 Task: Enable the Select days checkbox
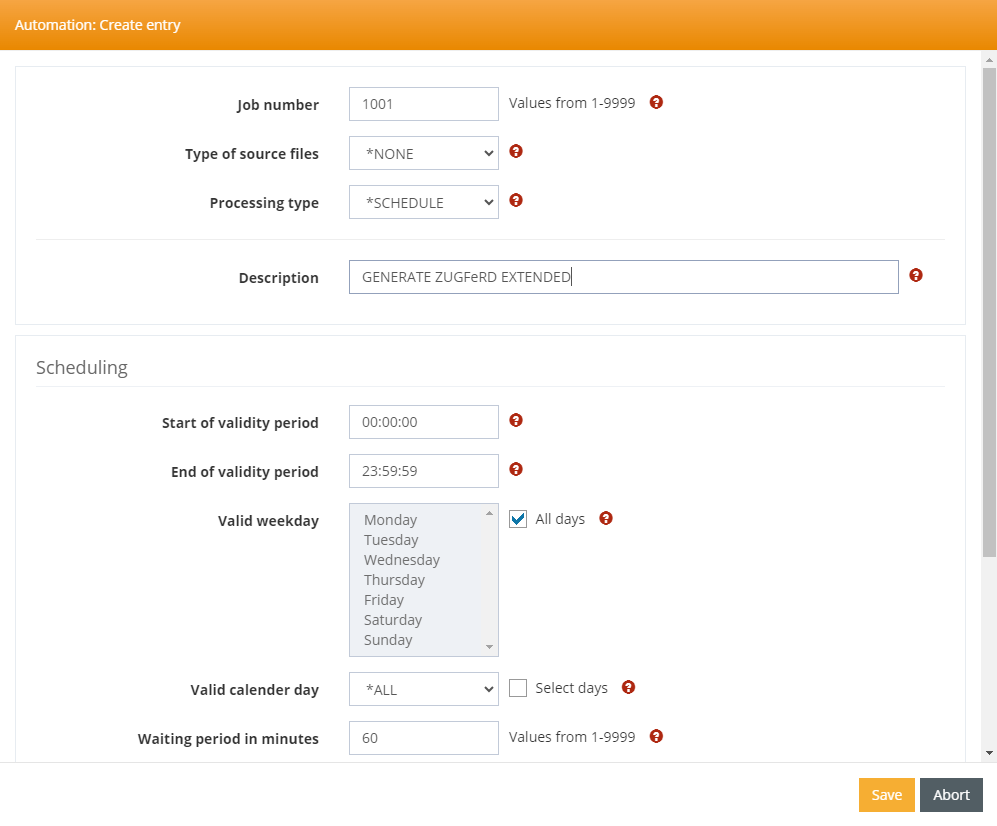518,688
